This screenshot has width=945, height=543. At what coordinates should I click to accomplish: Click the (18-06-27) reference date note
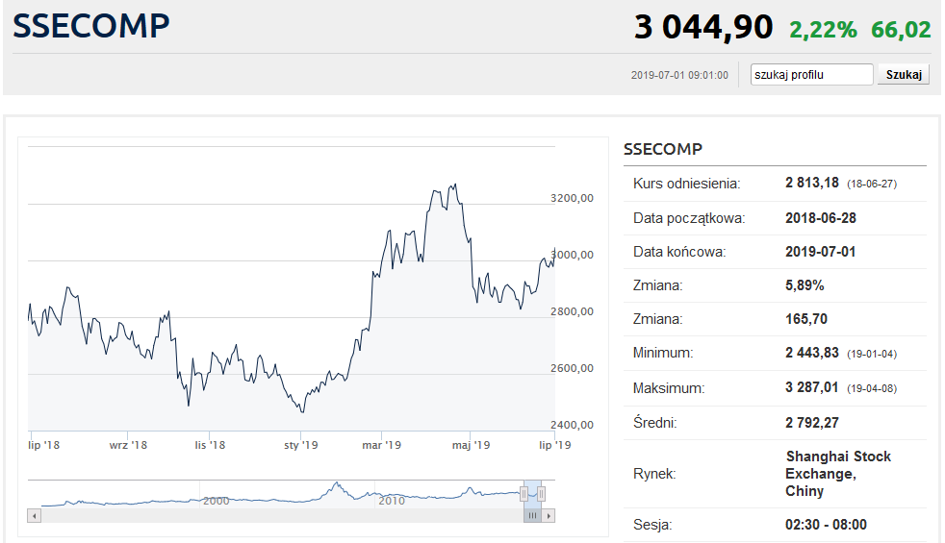click(x=871, y=184)
